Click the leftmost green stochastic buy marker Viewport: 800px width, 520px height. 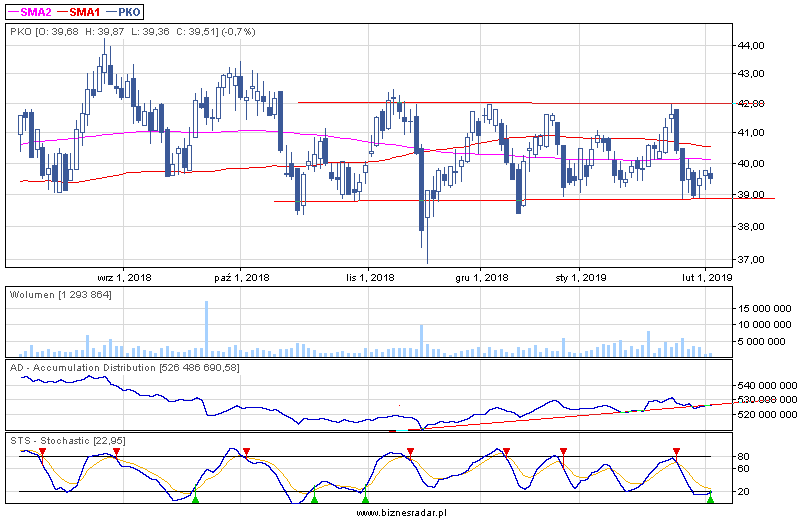click(x=196, y=498)
